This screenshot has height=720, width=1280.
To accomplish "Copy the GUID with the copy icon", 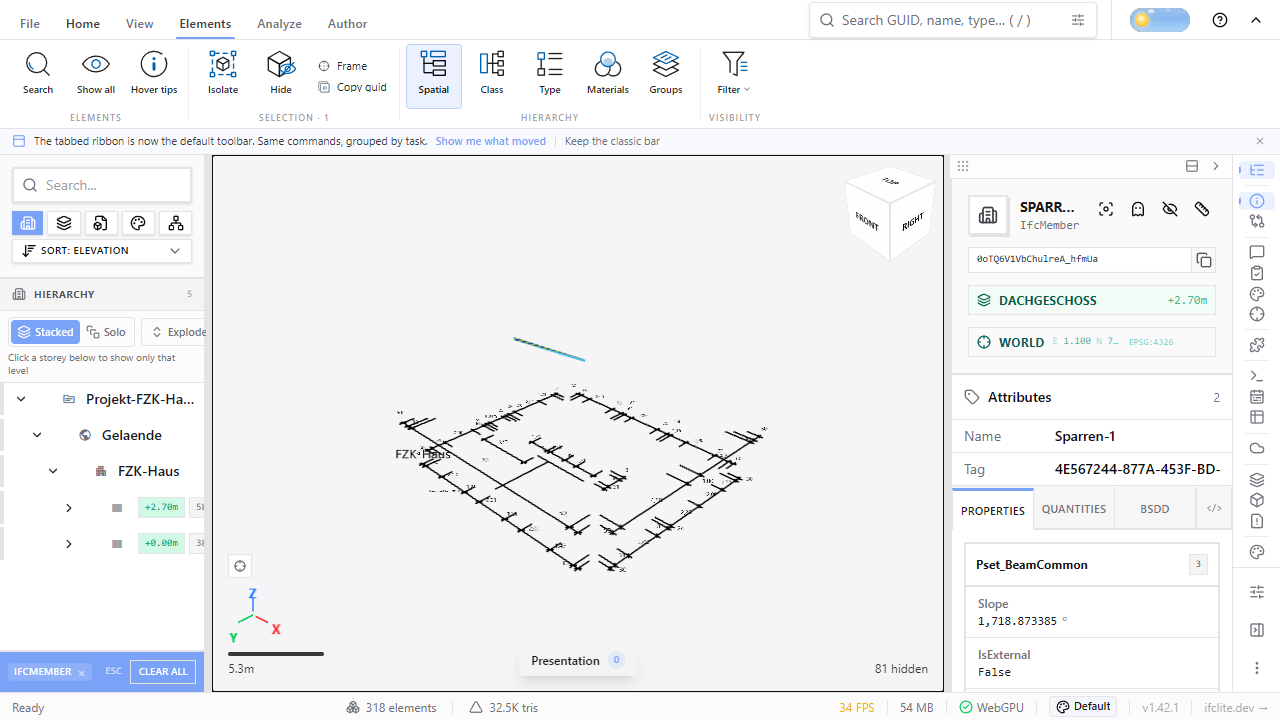I will click(x=1204, y=260).
